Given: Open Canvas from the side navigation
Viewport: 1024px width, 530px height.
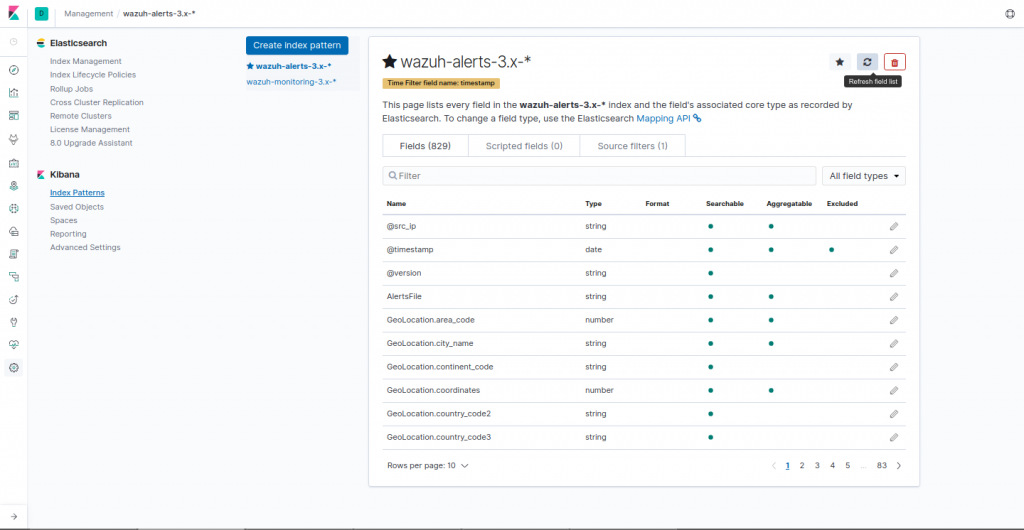Looking at the screenshot, I should click(14, 163).
